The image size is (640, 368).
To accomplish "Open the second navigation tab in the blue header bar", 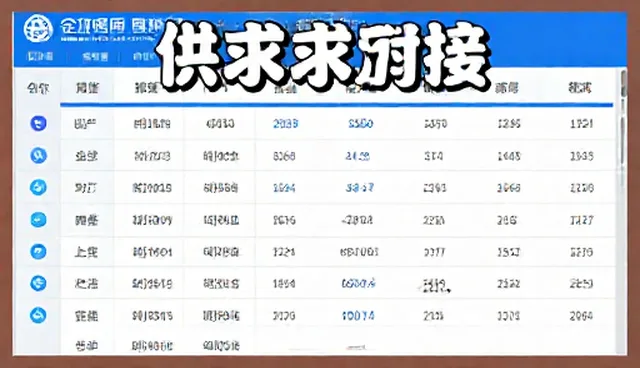I will 95,57.
